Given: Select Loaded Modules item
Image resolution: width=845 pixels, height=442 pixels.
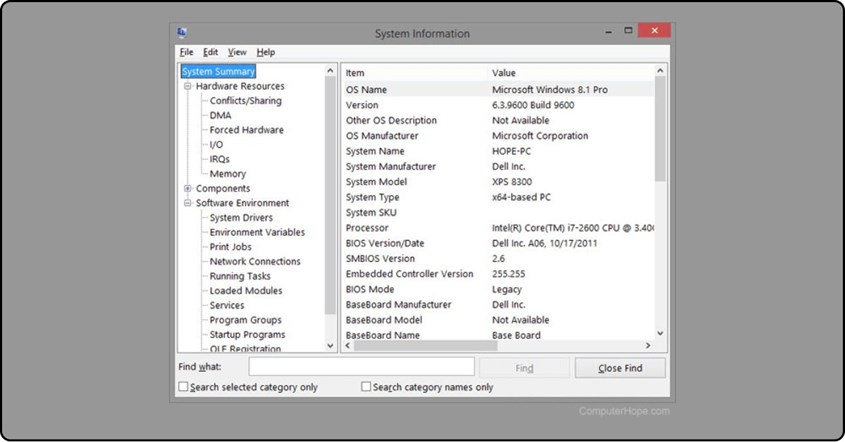Looking at the screenshot, I should pos(246,291).
